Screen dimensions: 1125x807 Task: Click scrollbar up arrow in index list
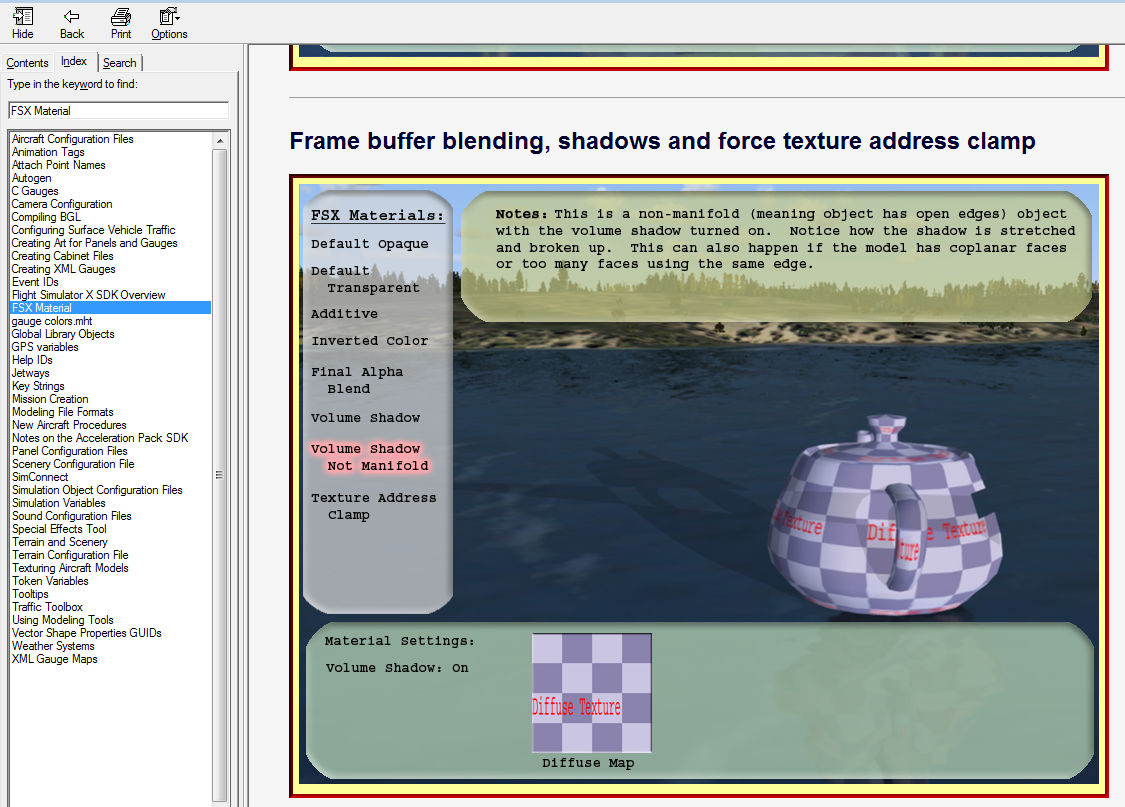pyautogui.click(x=220, y=141)
